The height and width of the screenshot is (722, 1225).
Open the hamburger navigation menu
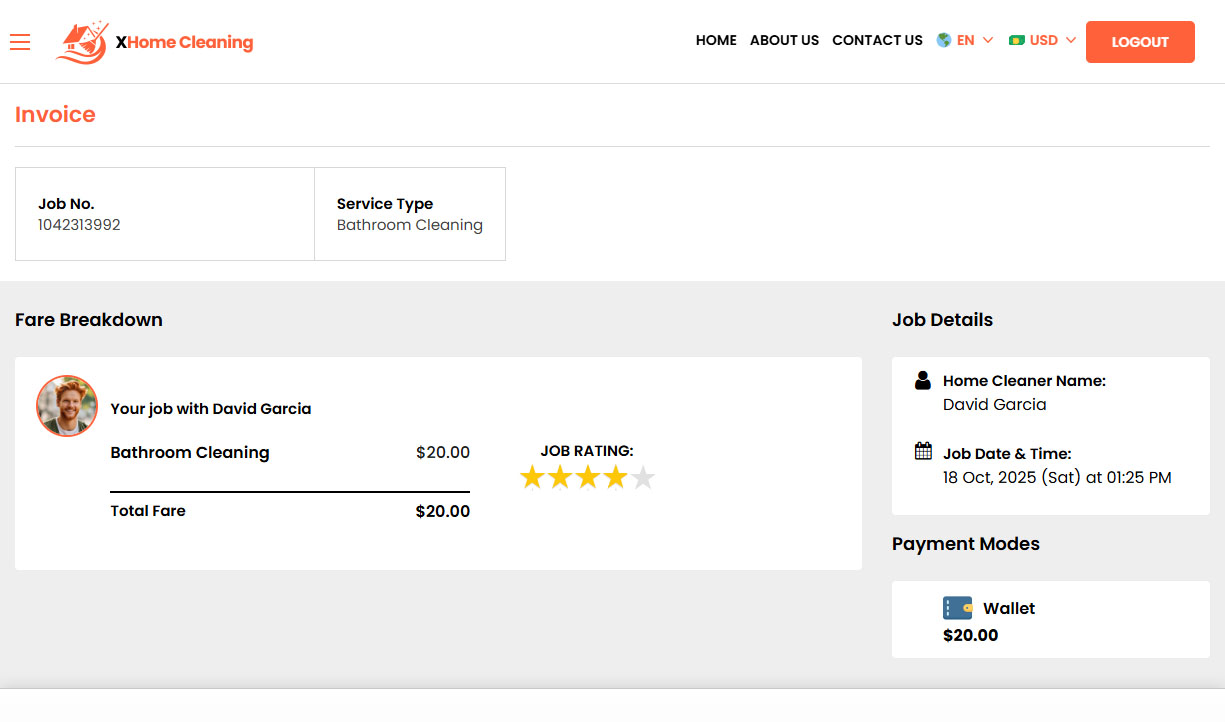pyautogui.click(x=20, y=42)
